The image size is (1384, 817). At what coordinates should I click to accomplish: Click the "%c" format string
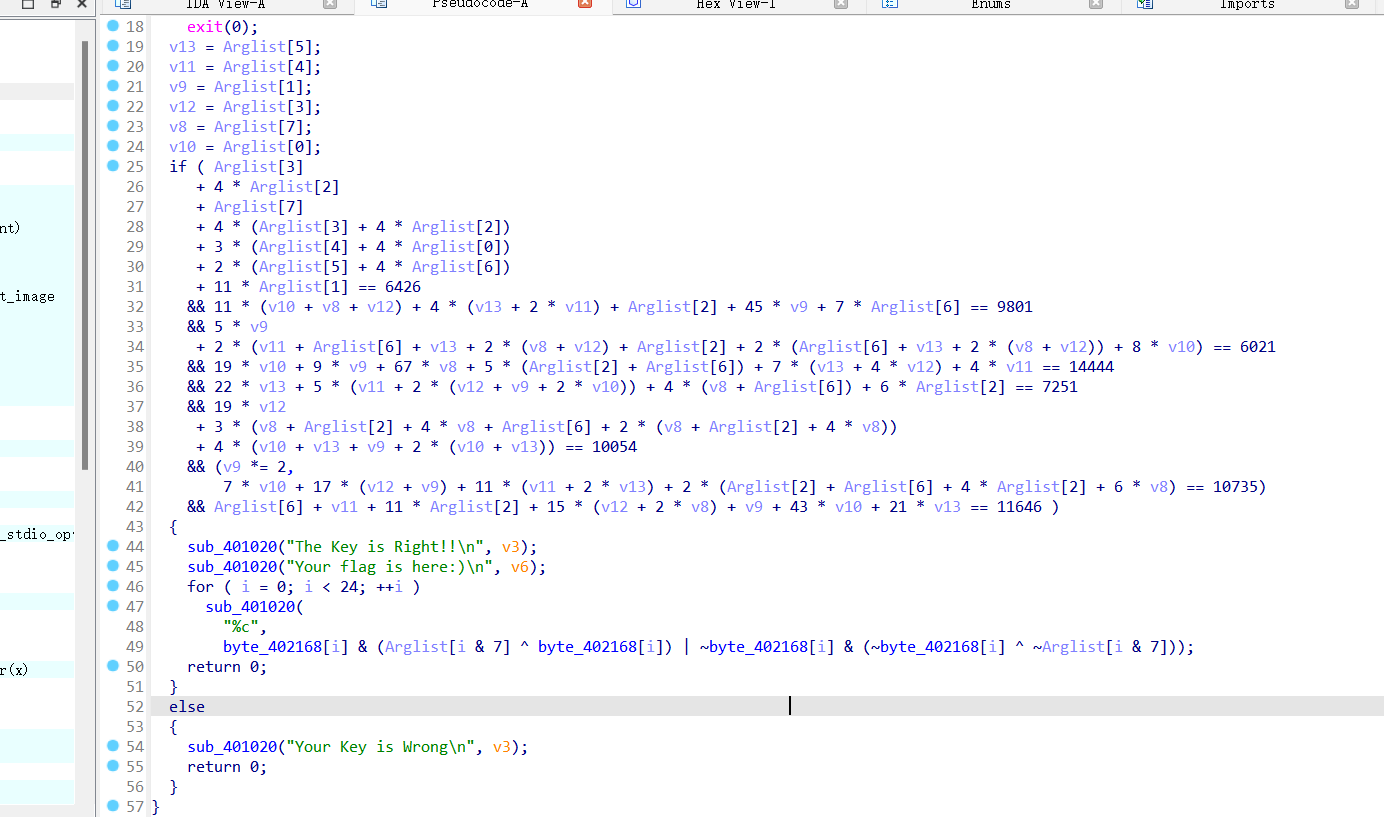[241, 627]
